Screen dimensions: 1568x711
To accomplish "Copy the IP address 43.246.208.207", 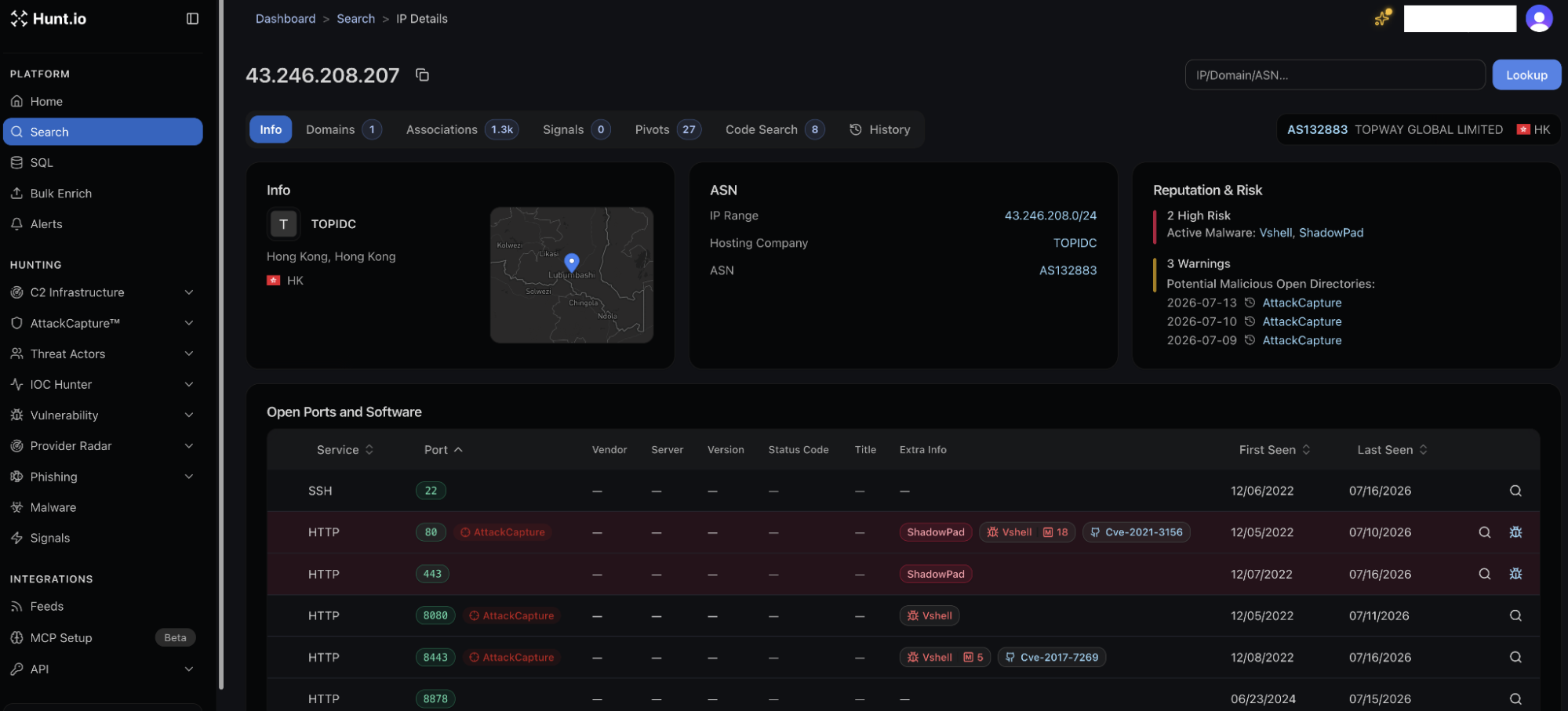I will click(x=422, y=75).
